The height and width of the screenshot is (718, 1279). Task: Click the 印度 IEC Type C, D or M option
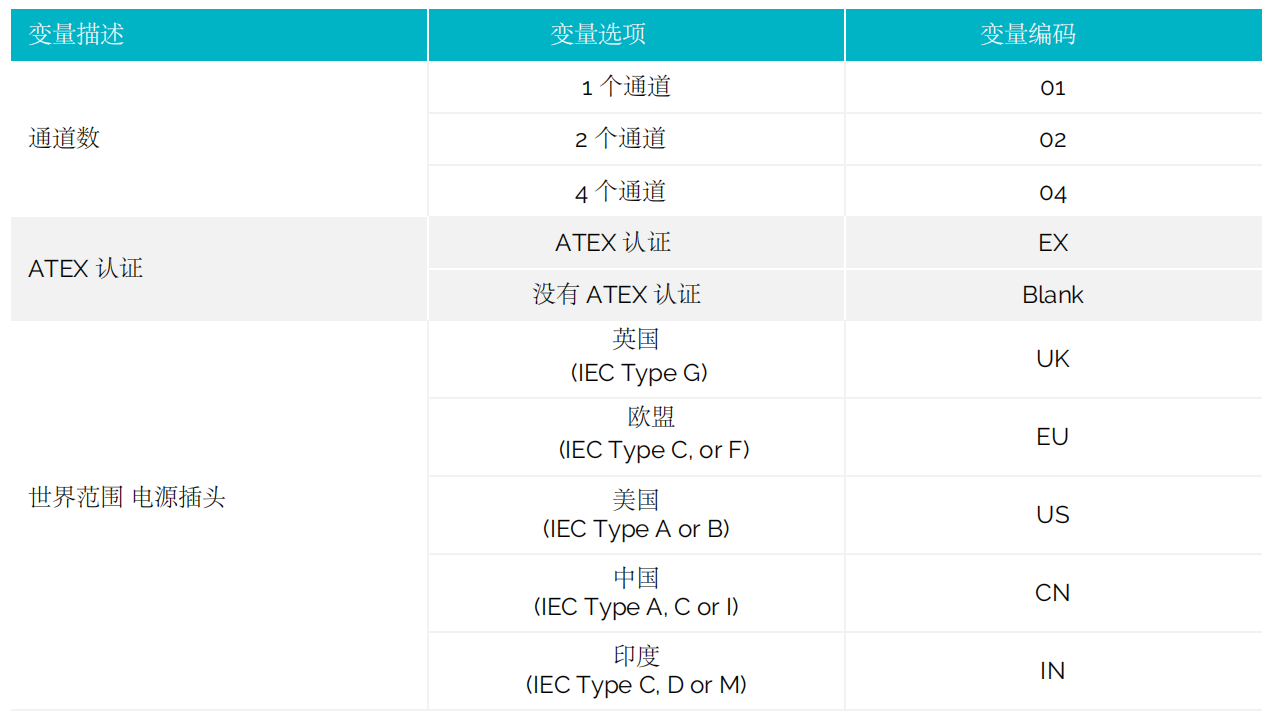(636, 670)
